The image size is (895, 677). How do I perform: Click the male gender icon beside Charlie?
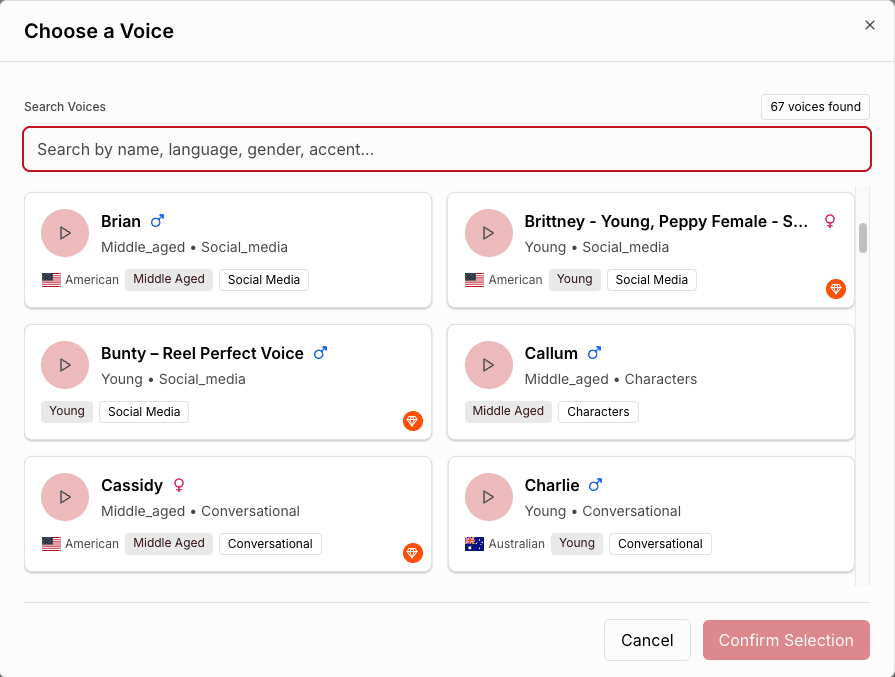coord(596,485)
